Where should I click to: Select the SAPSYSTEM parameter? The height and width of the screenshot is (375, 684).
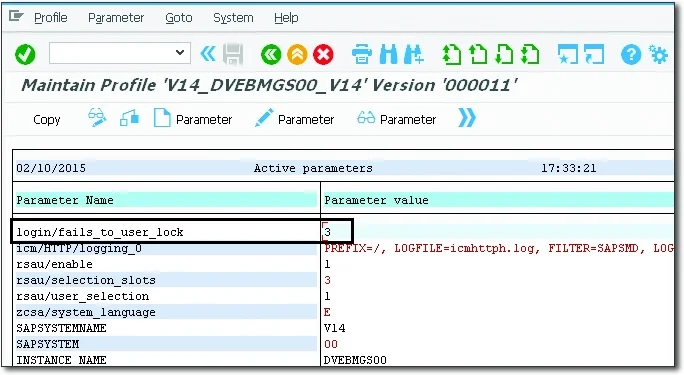click(x=48, y=344)
